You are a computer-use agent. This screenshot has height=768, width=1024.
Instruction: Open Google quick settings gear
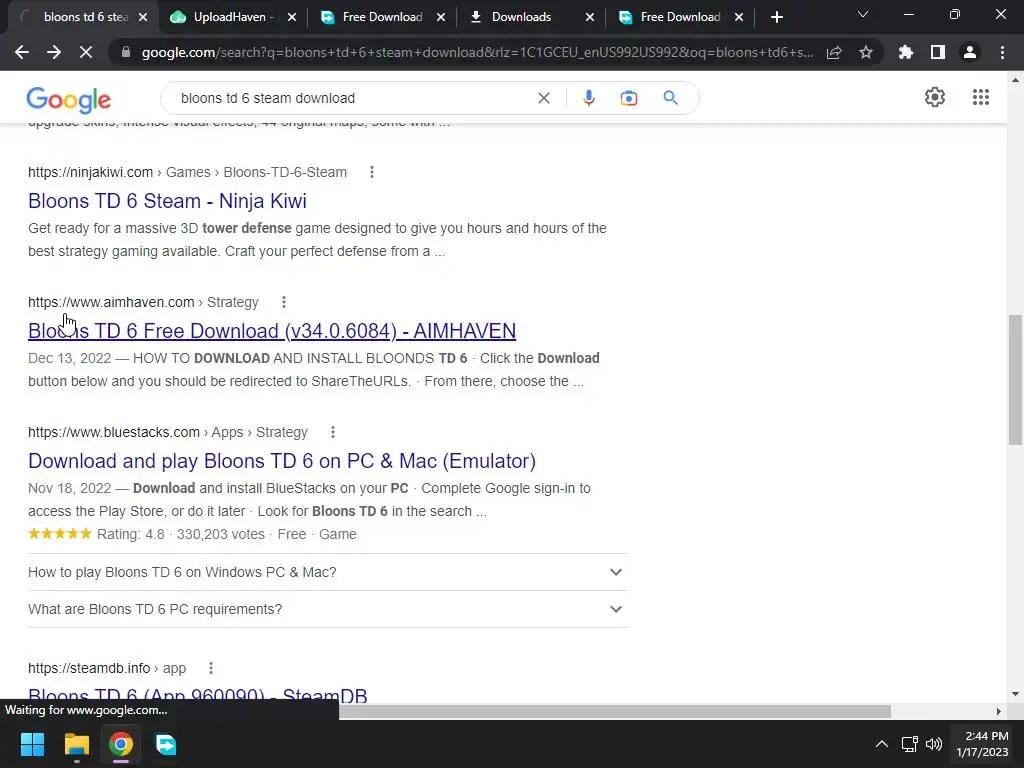pos(935,97)
